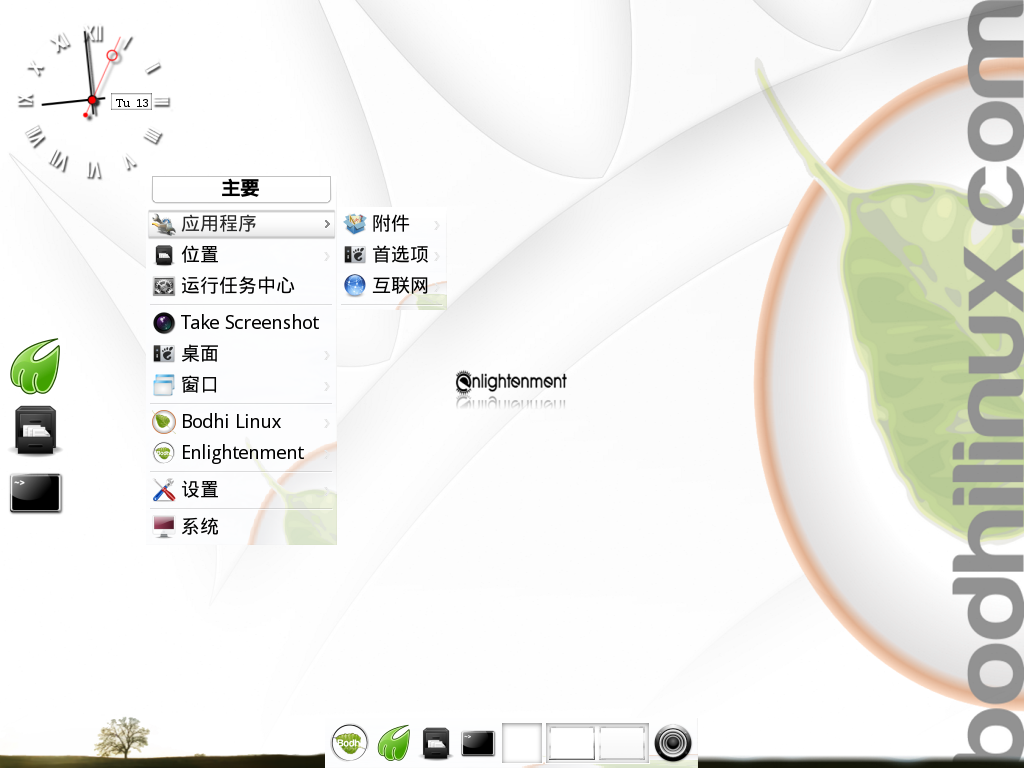Viewport: 1024px width, 768px height.
Task: Open the 应用程序 menu entry
Action: pyautogui.click(x=242, y=224)
